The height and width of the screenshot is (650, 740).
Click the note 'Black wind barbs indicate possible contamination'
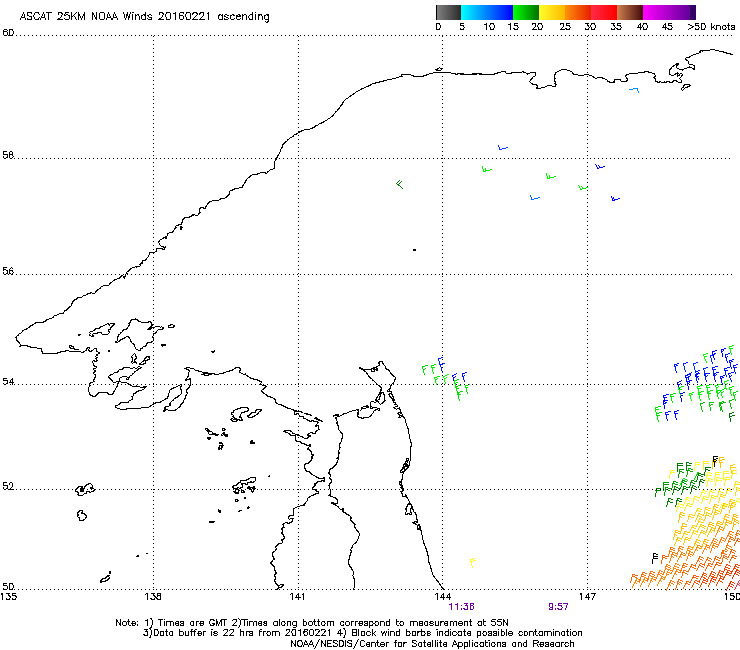467,633
